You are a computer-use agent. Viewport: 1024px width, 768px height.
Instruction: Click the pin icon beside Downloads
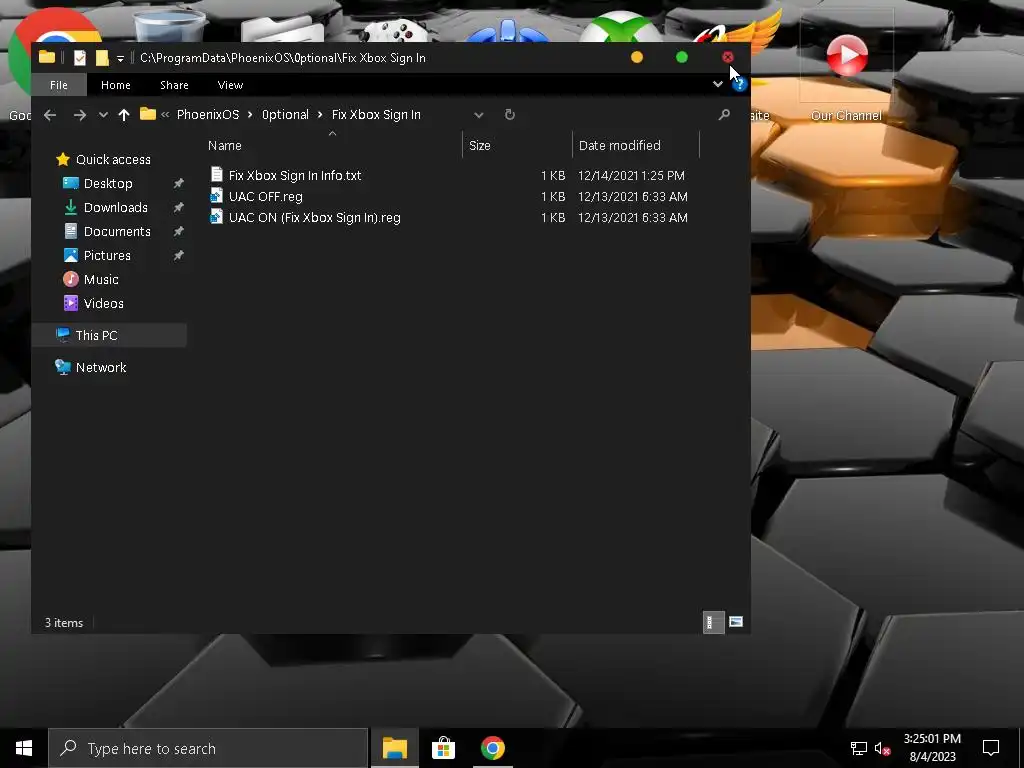(178, 208)
